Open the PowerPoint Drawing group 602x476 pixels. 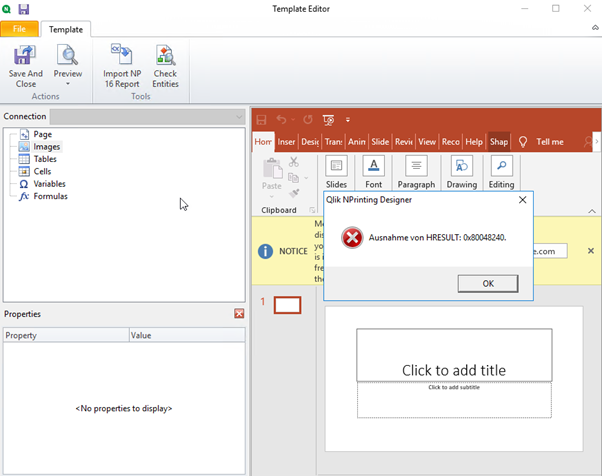[461, 171]
